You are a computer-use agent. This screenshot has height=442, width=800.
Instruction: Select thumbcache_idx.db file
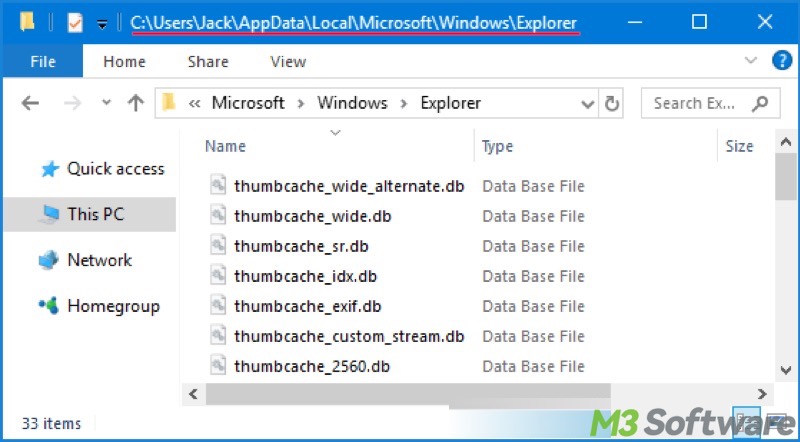tap(306, 277)
